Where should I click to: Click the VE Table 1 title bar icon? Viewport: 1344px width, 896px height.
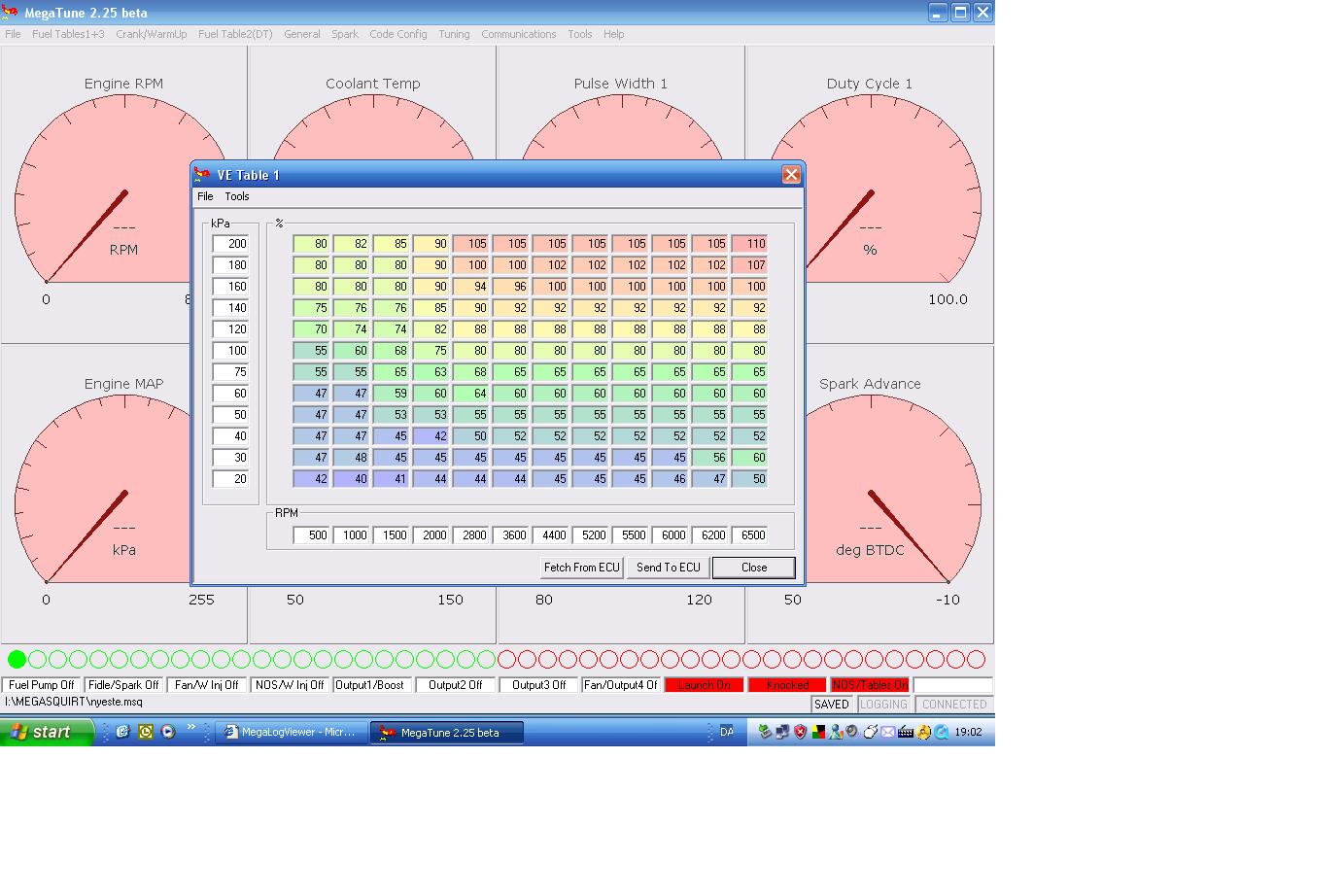tap(203, 175)
